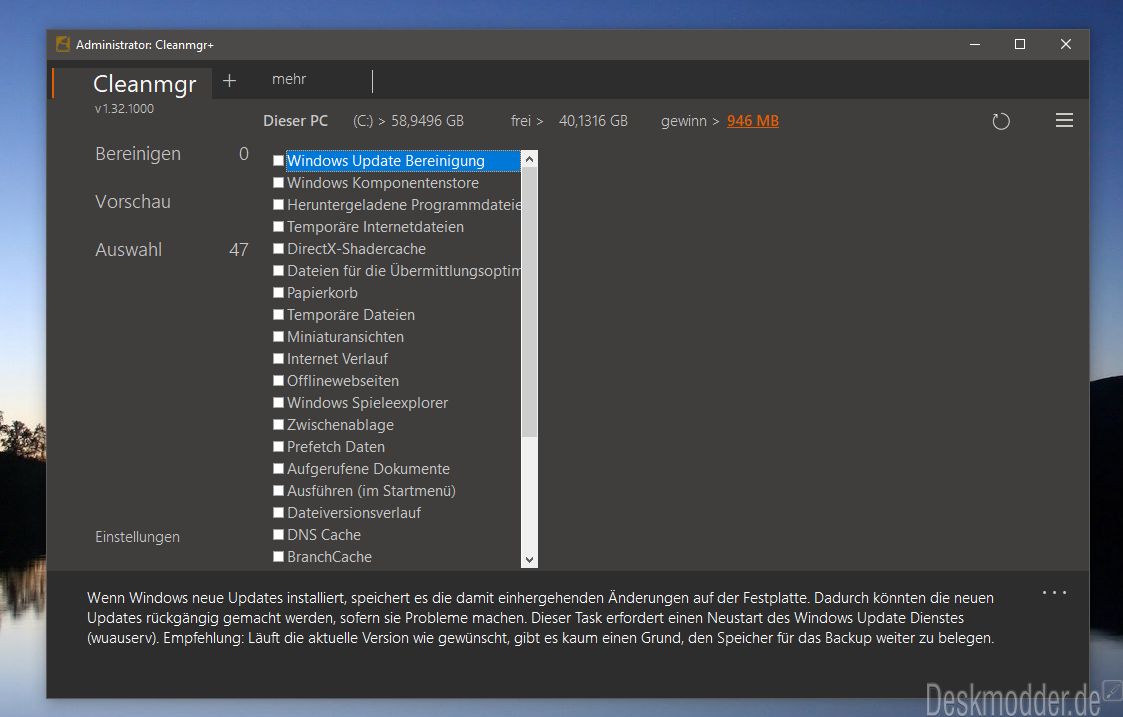Viewport: 1123px width, 717px height.
Task: Click the Dieser PC drive label
Action: (x=295, y=121)
